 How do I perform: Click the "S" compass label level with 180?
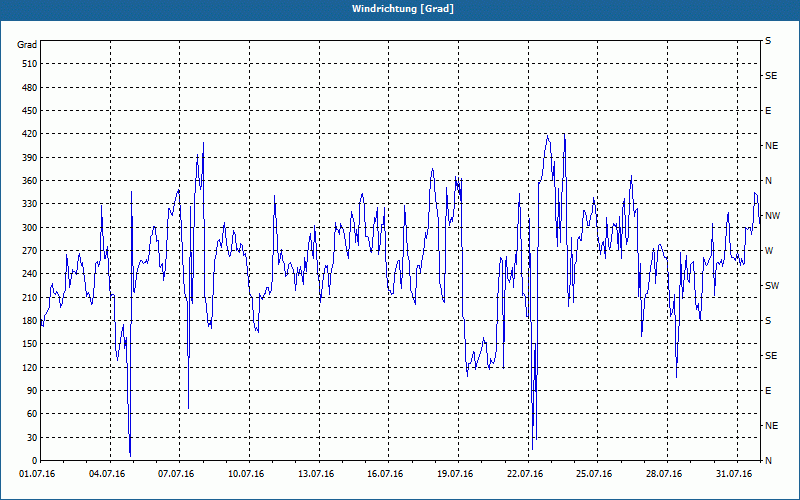768,321
